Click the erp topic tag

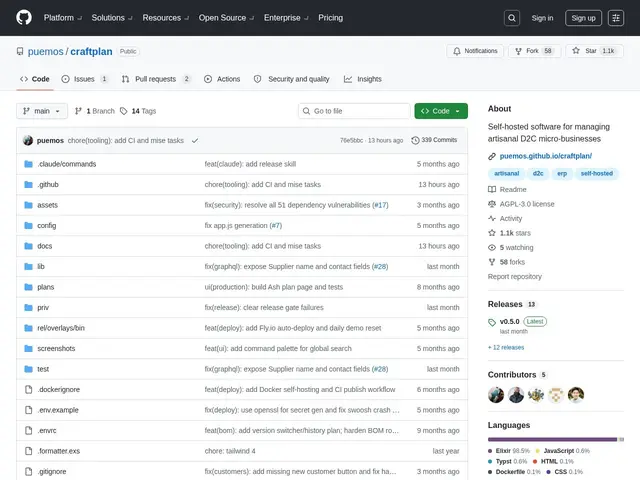(x=562, y=173)
